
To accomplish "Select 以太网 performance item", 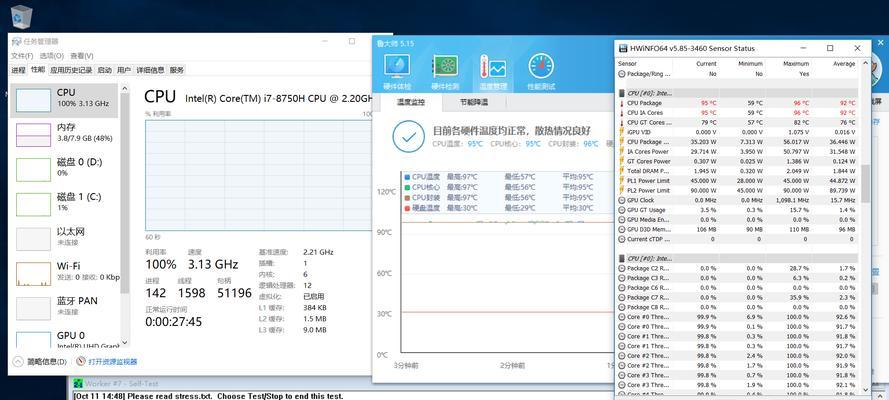I will [65, 237].
